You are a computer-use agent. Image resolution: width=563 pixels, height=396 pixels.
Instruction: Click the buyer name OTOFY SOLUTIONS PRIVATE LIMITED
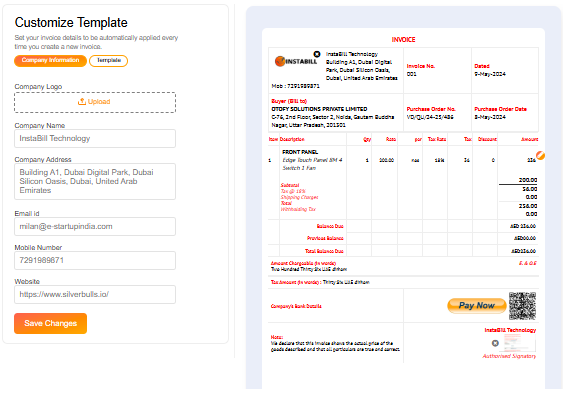click(319, 109)
